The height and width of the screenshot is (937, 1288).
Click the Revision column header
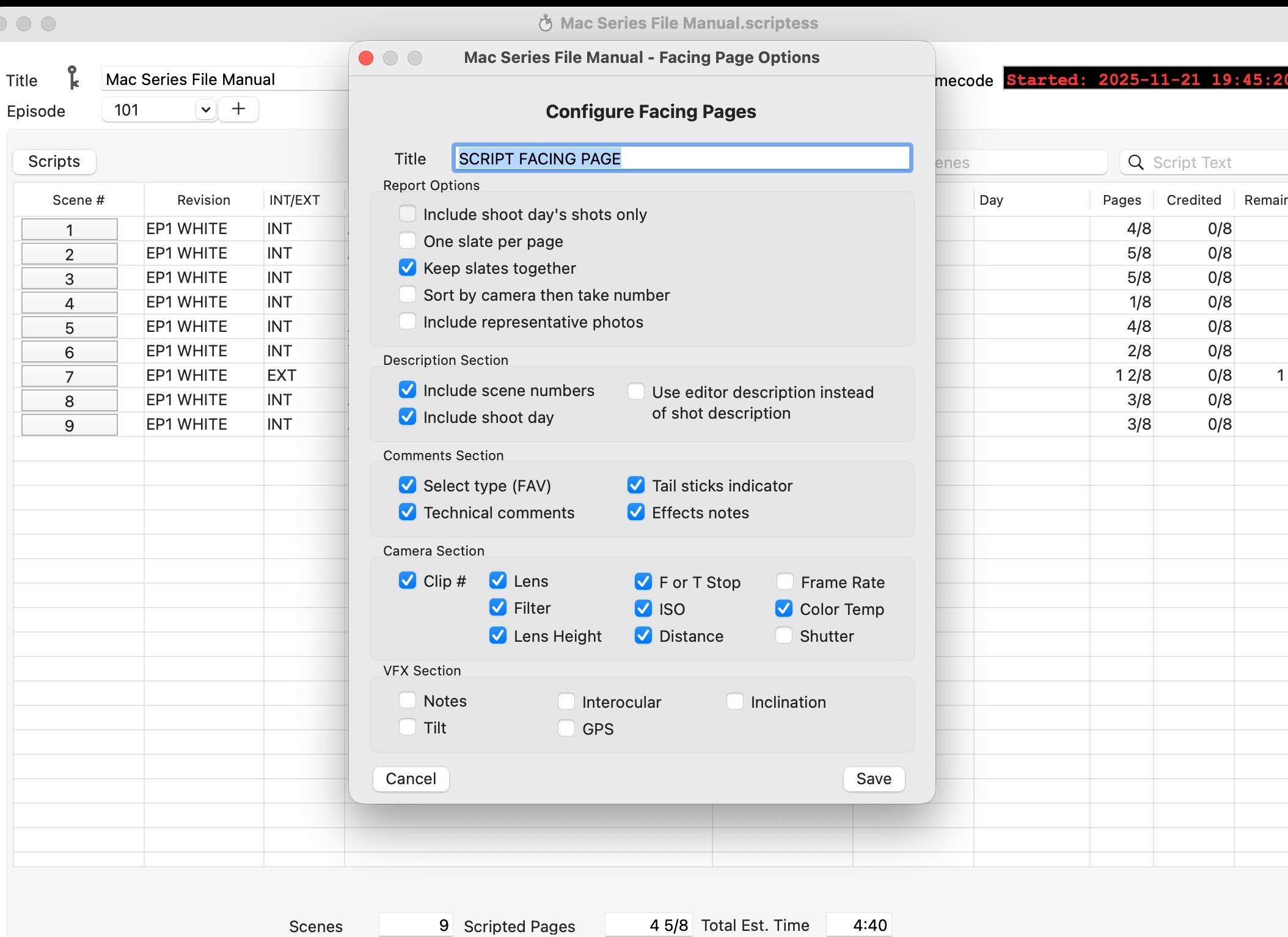(203, 200)
